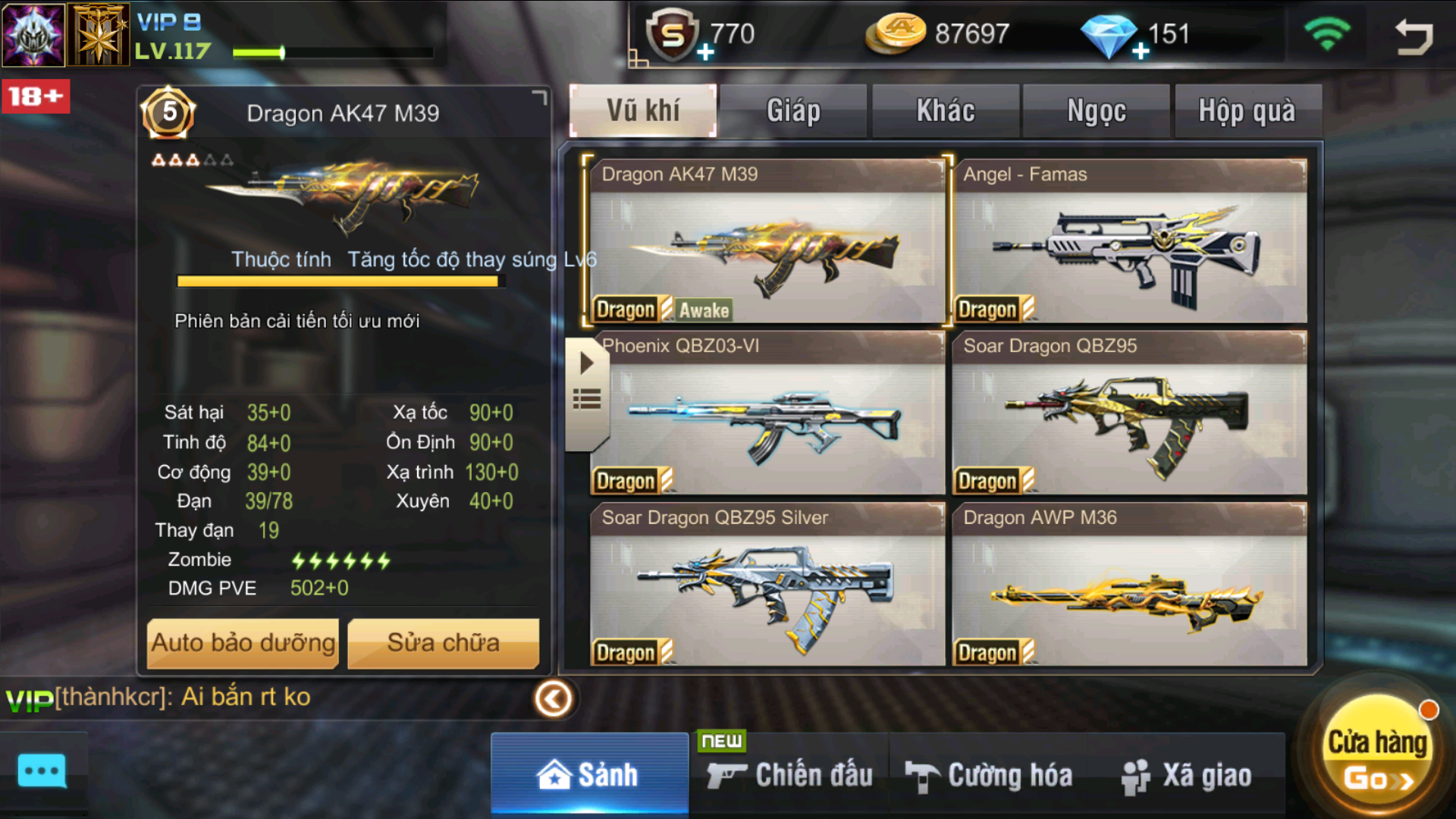This screenshot has height=819, width=1456.
Task: Tap the back arrow icon top right
Action: 1414,35
